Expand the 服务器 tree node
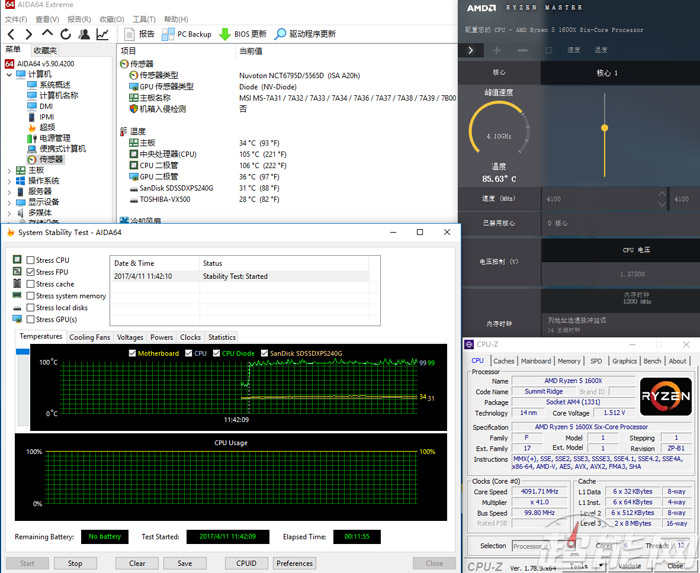This screenshot has height=573, width=700. click(x=9, y=192)
